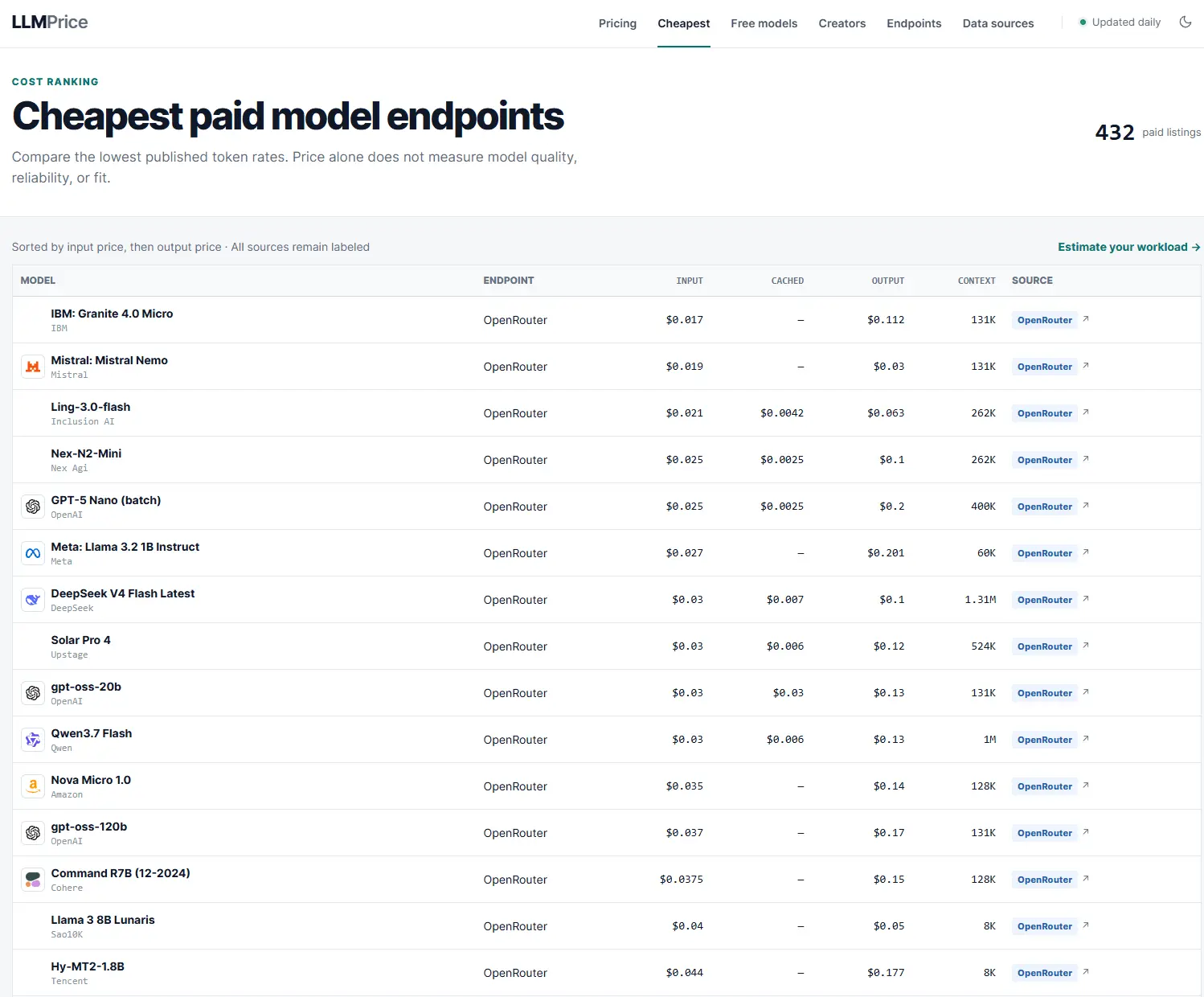Click the $0.0042 cached price cell
The image size is (1204, 997).
click(782, 413)
